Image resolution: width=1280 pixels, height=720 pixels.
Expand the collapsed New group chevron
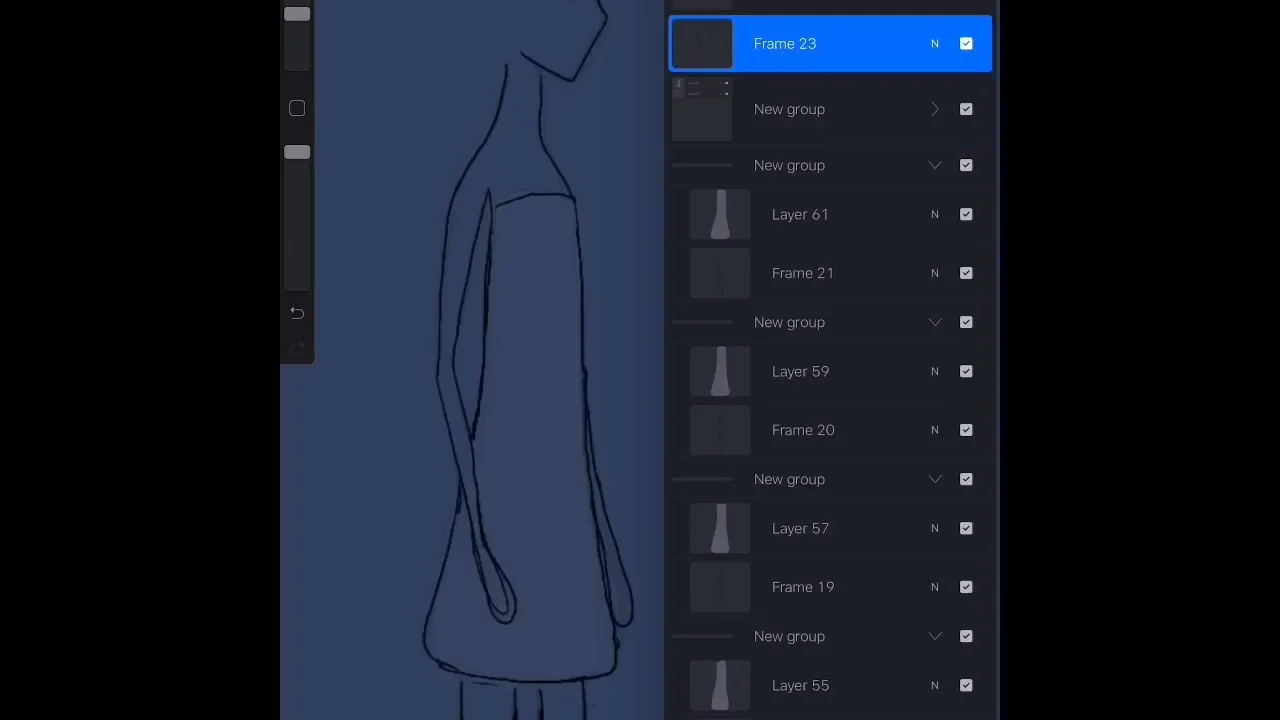[935, 109]
